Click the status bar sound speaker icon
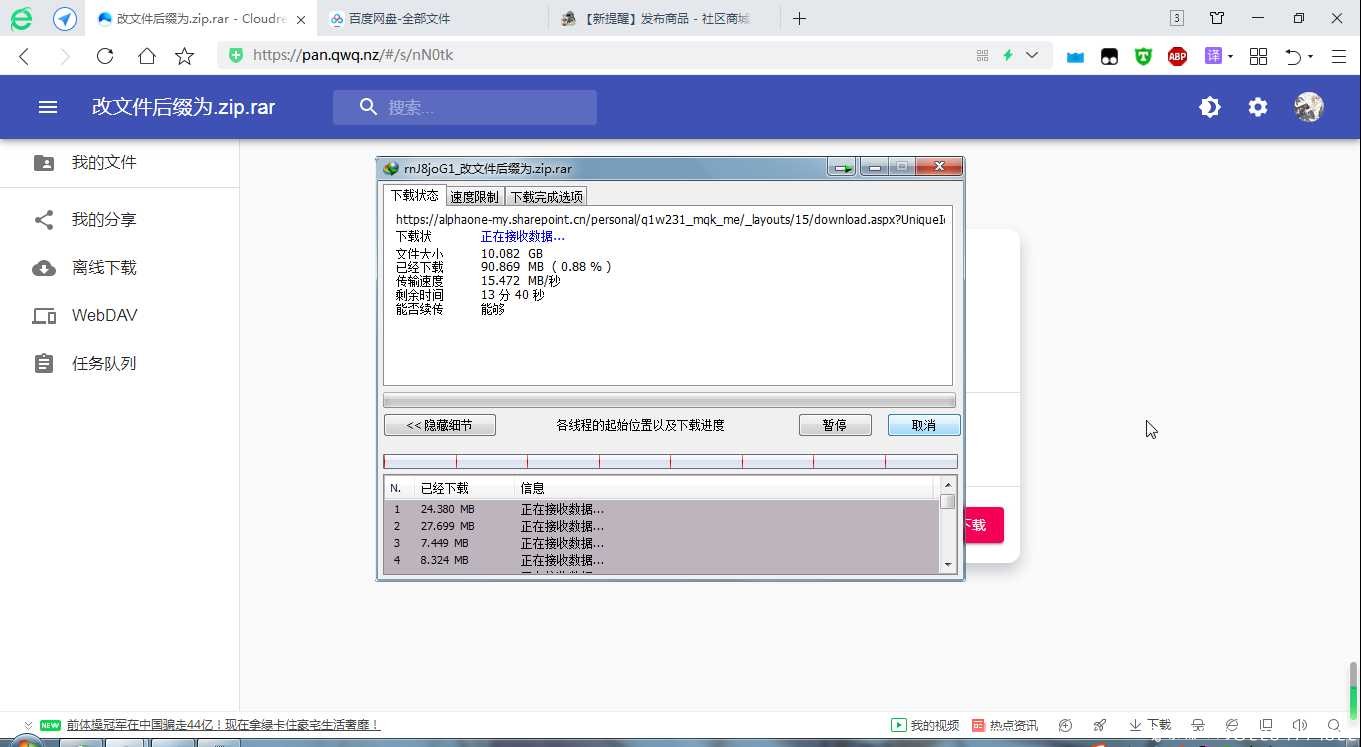 pyautogui.click(x=1300, y=725)
